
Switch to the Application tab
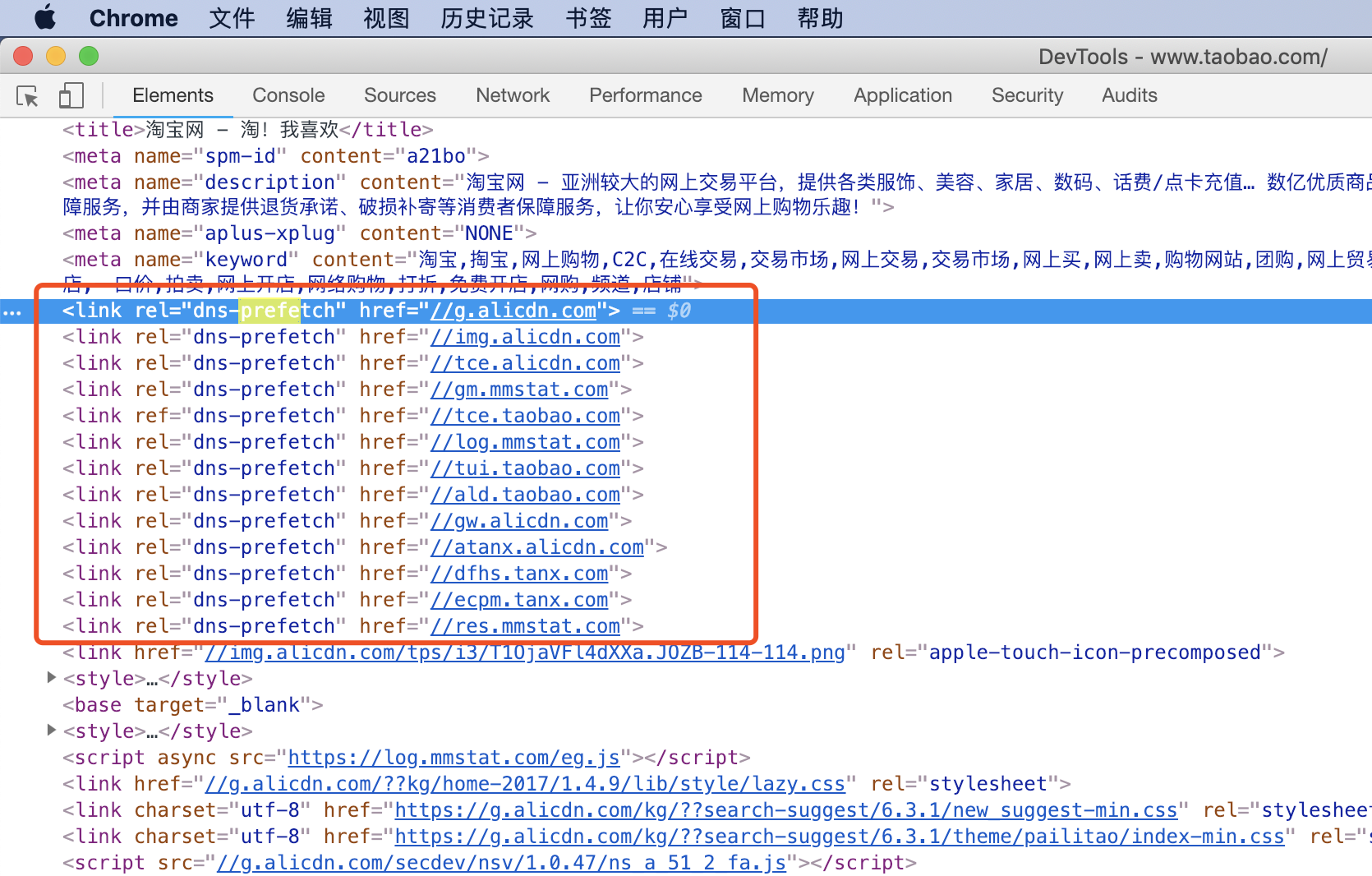click(903, 95)
